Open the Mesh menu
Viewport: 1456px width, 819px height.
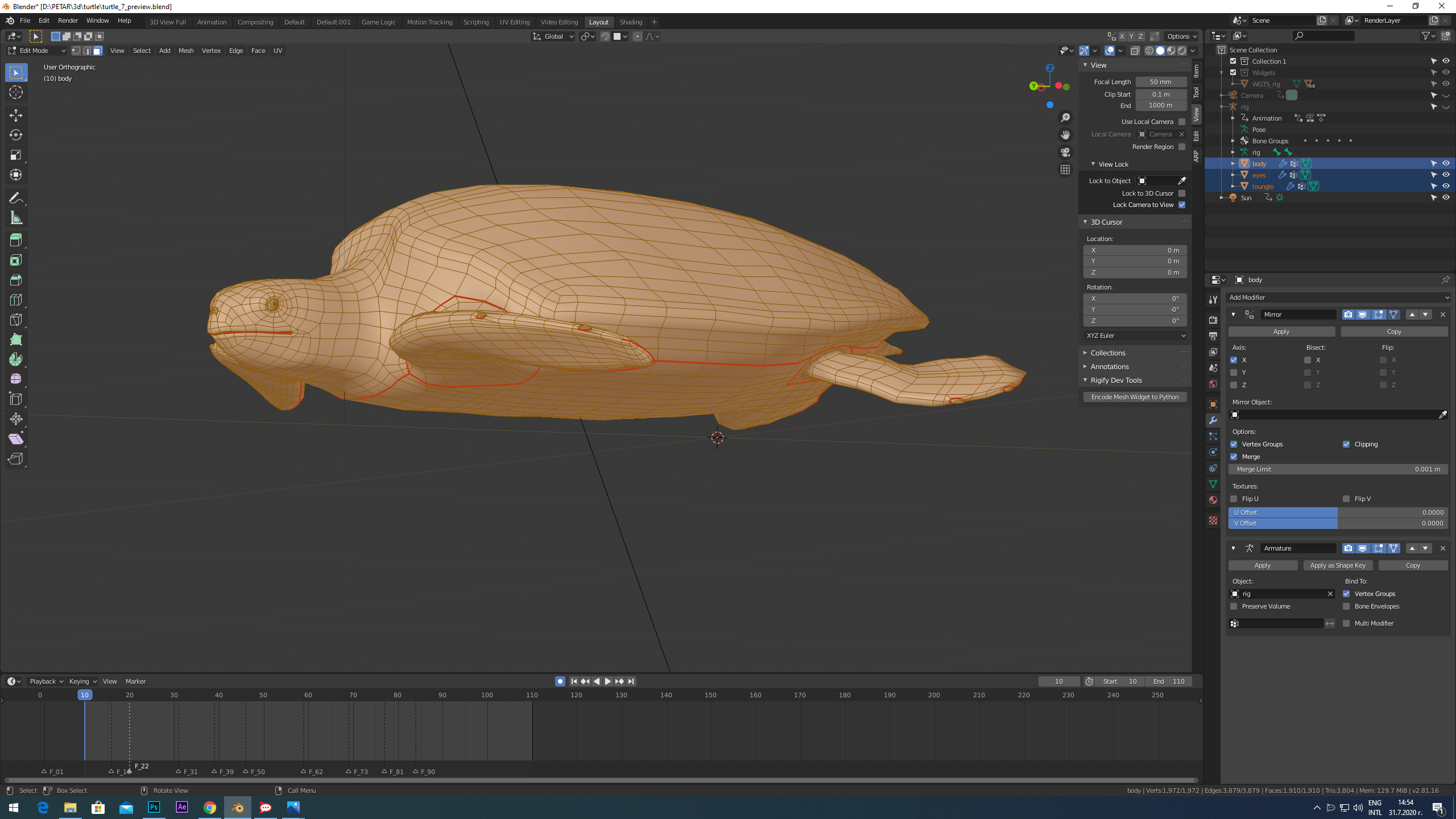click(x=185, y=51)
